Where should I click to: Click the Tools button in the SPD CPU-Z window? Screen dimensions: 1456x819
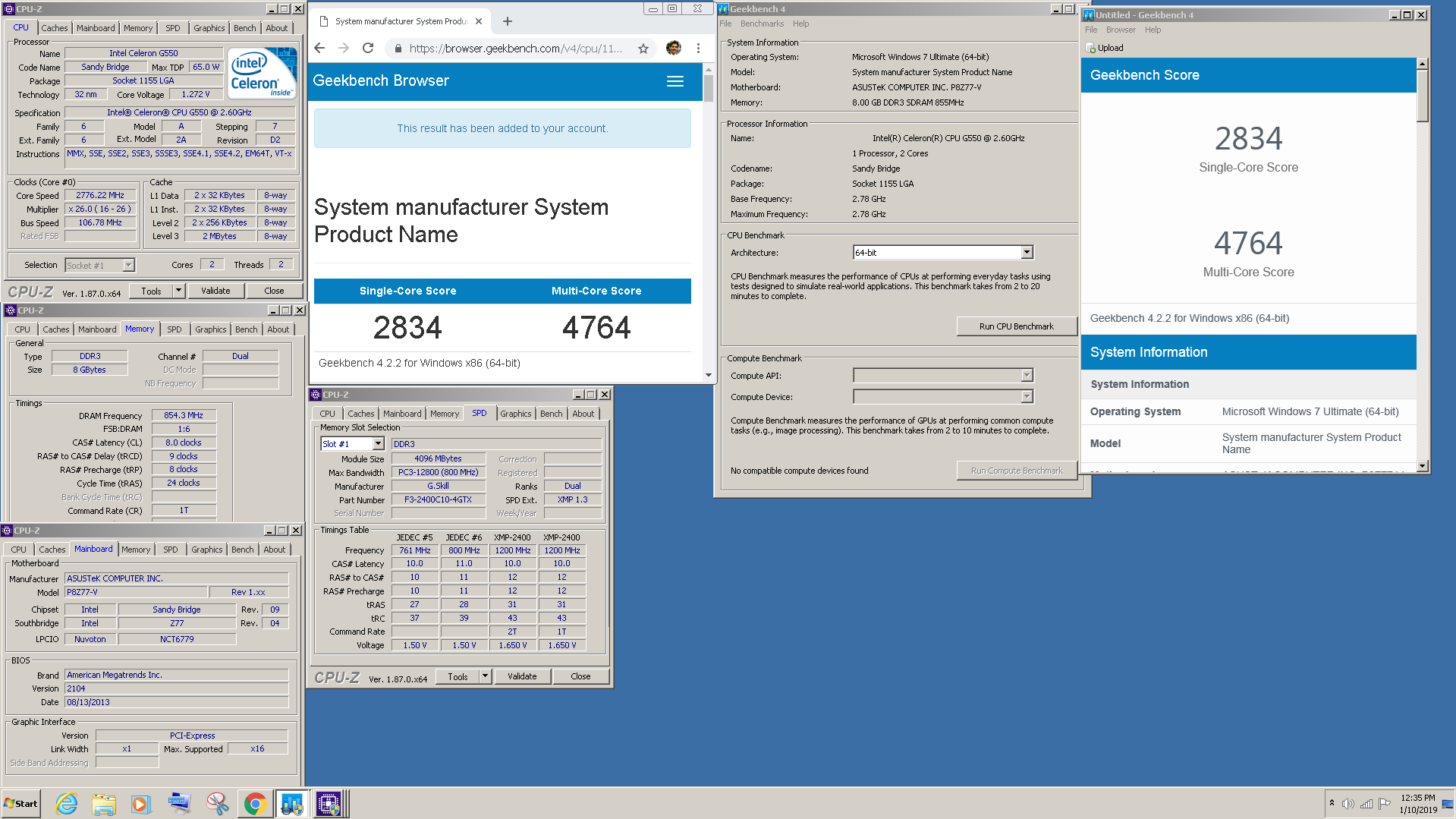click(x=458, y=676)
